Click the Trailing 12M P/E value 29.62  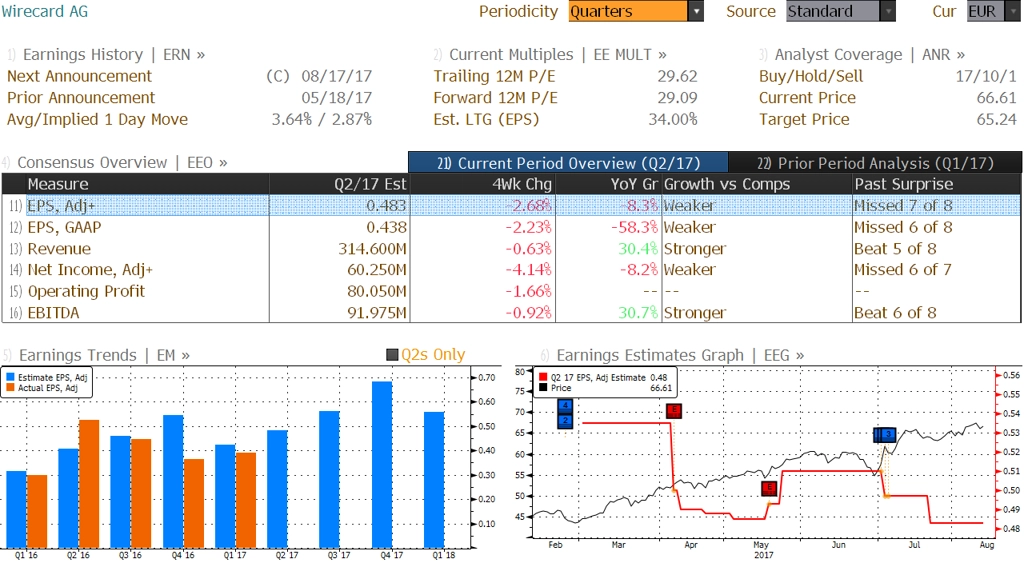tap(677, 76)
